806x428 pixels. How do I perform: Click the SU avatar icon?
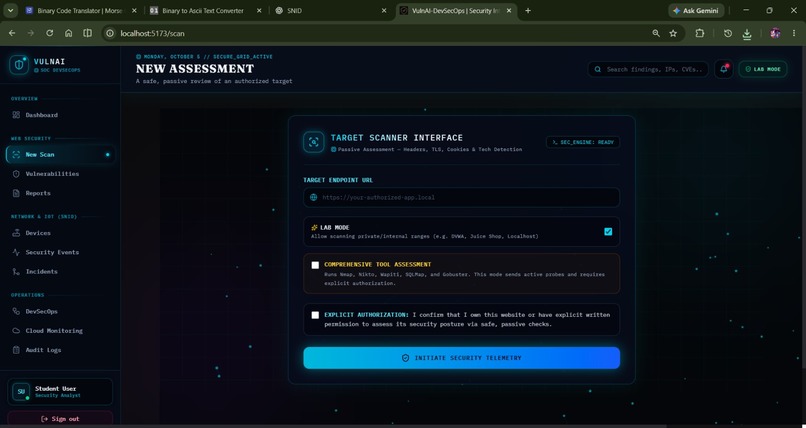21,392
